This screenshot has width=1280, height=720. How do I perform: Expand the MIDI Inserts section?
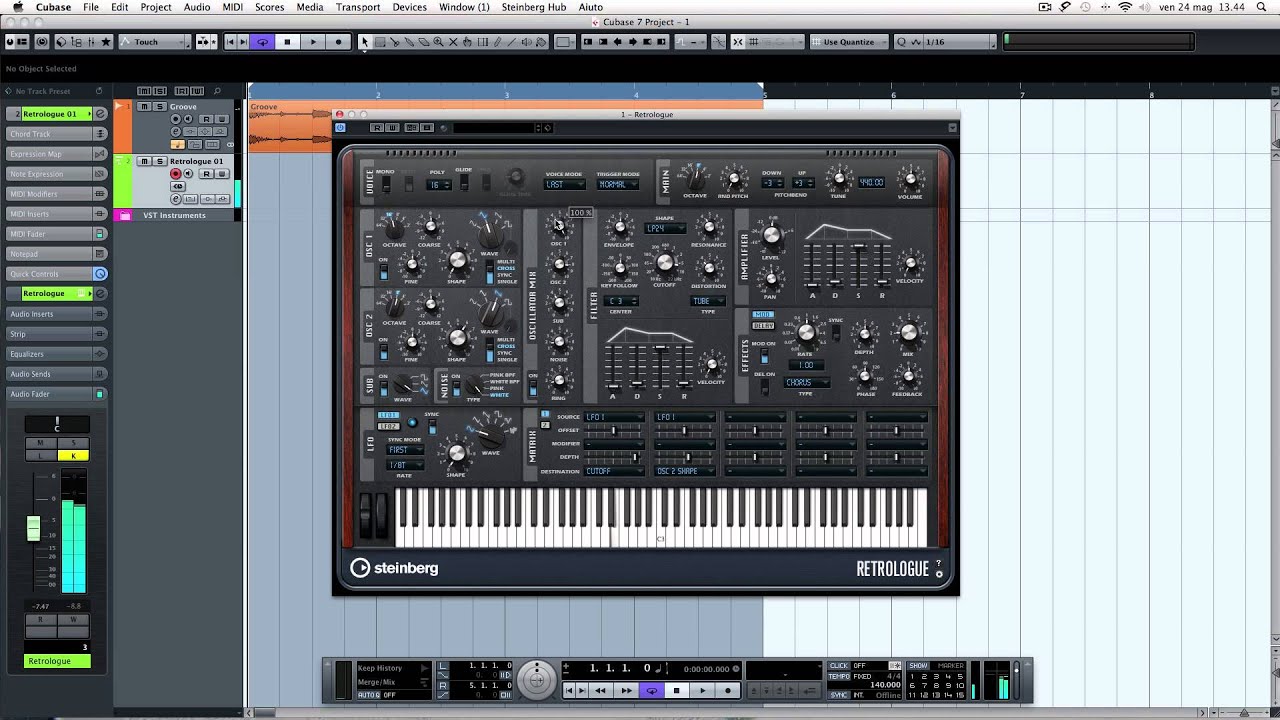click(x=58, y=214)
